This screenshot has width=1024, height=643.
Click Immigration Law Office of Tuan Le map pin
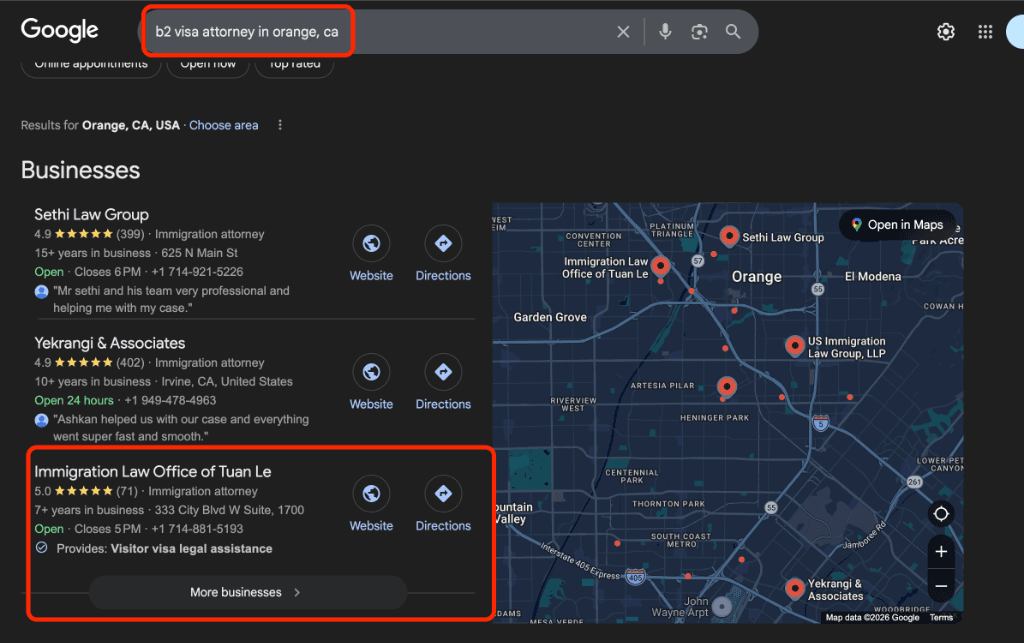tap(661, 266)
